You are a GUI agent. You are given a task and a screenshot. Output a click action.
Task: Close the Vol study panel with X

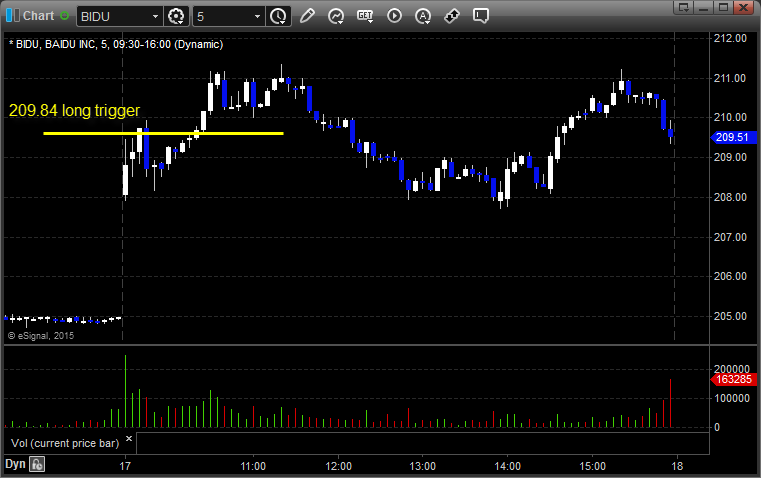[x=129, y=439]
